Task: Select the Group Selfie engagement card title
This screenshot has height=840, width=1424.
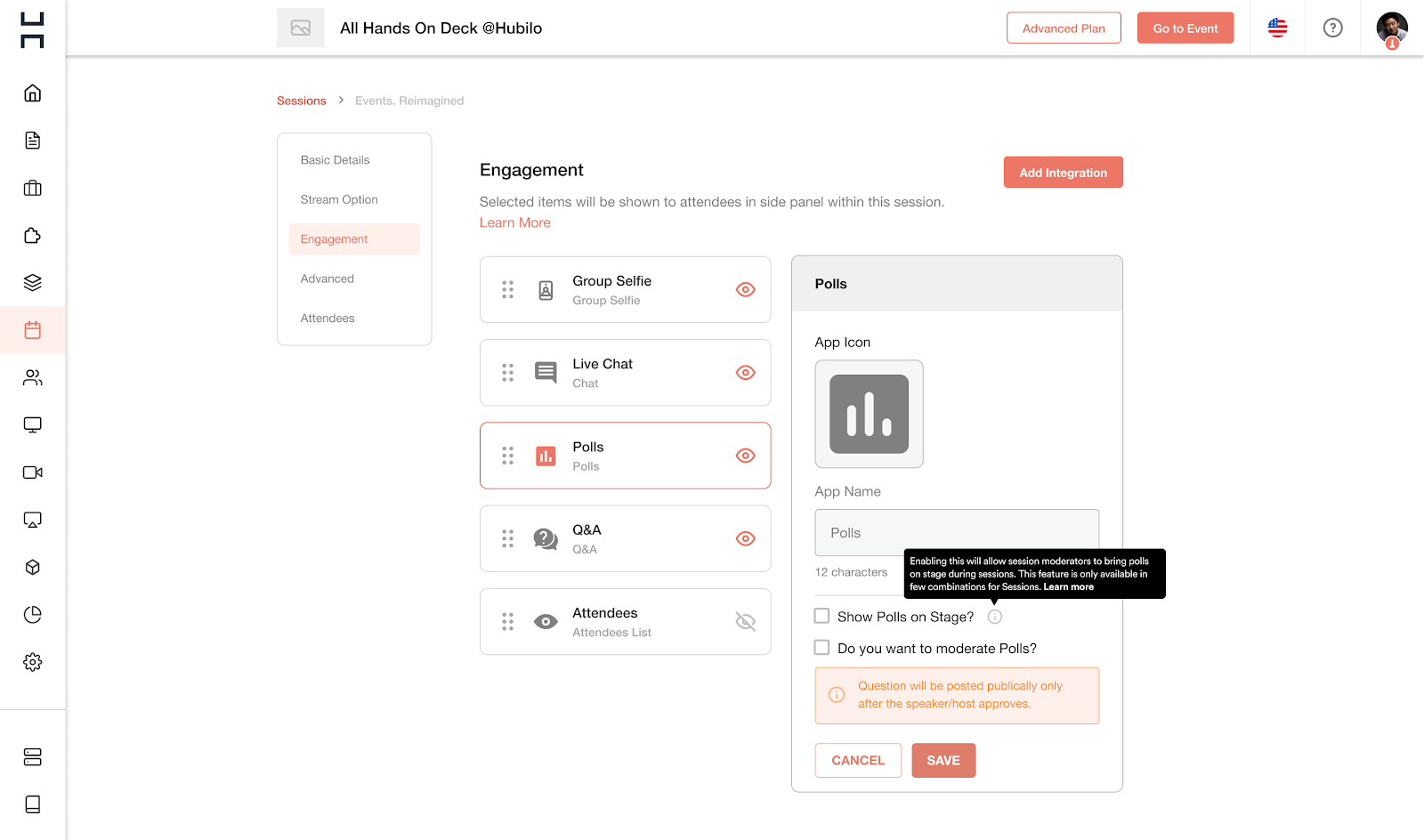Action: (x=612, y=281)
